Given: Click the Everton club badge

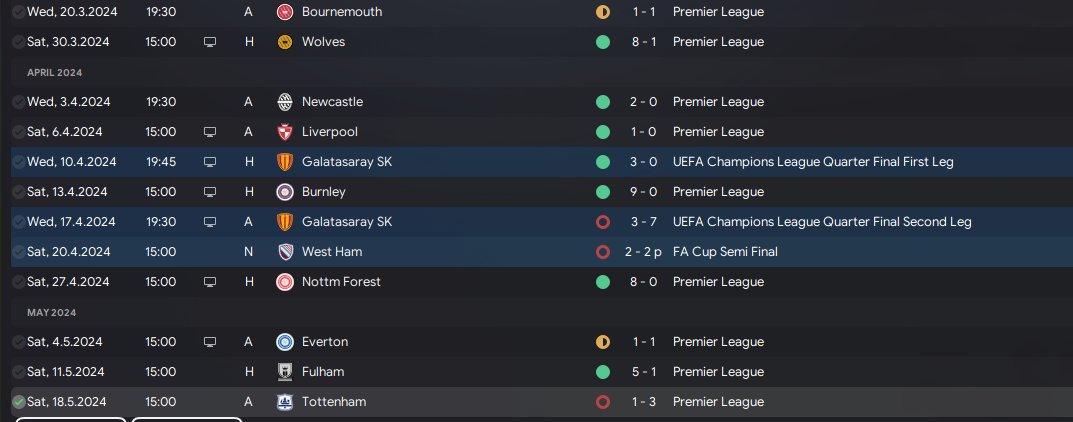Looking at the screenshot, I should 285,342.
